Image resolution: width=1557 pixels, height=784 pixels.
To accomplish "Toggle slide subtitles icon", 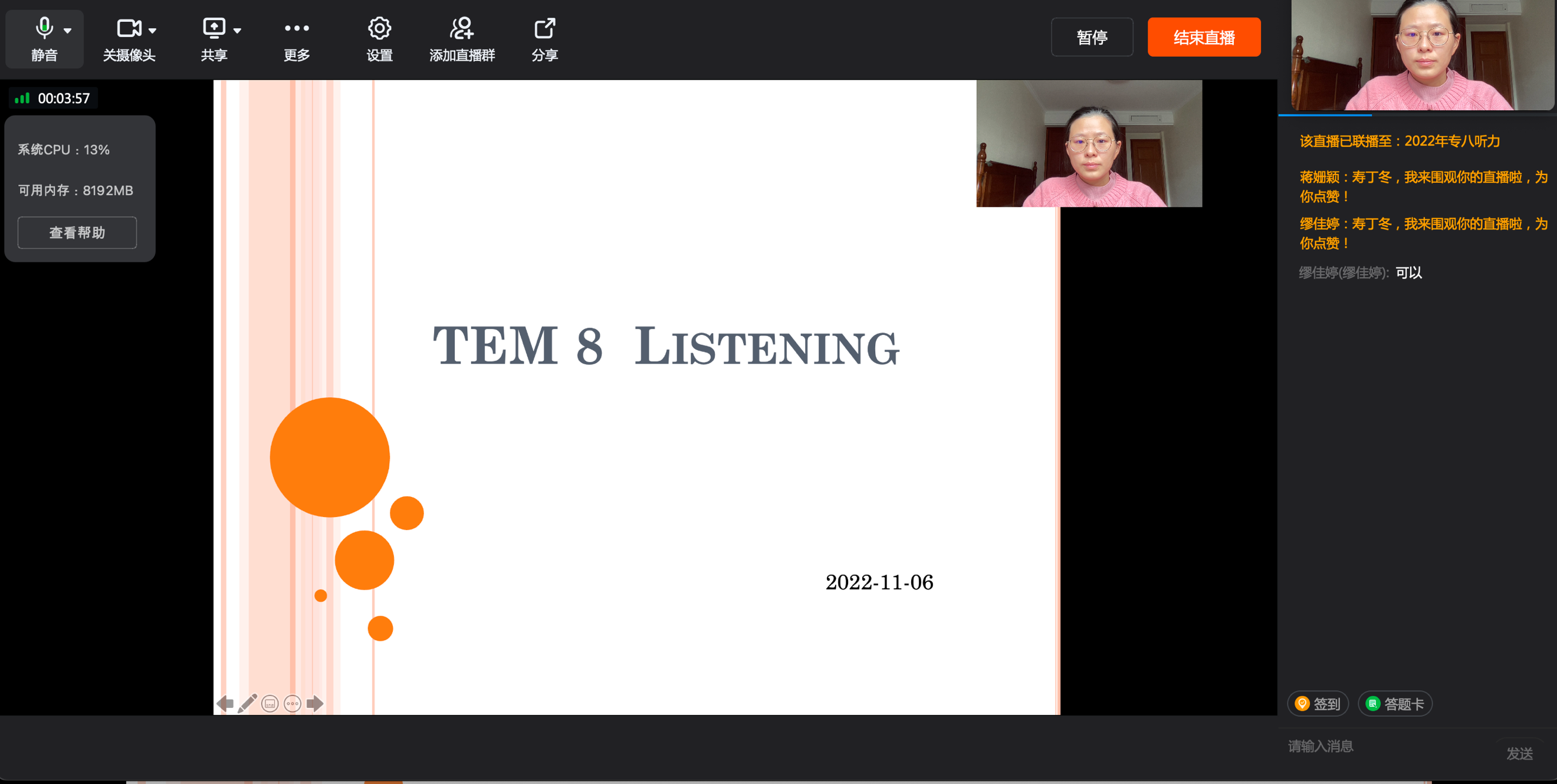I will tap(270, 703).
